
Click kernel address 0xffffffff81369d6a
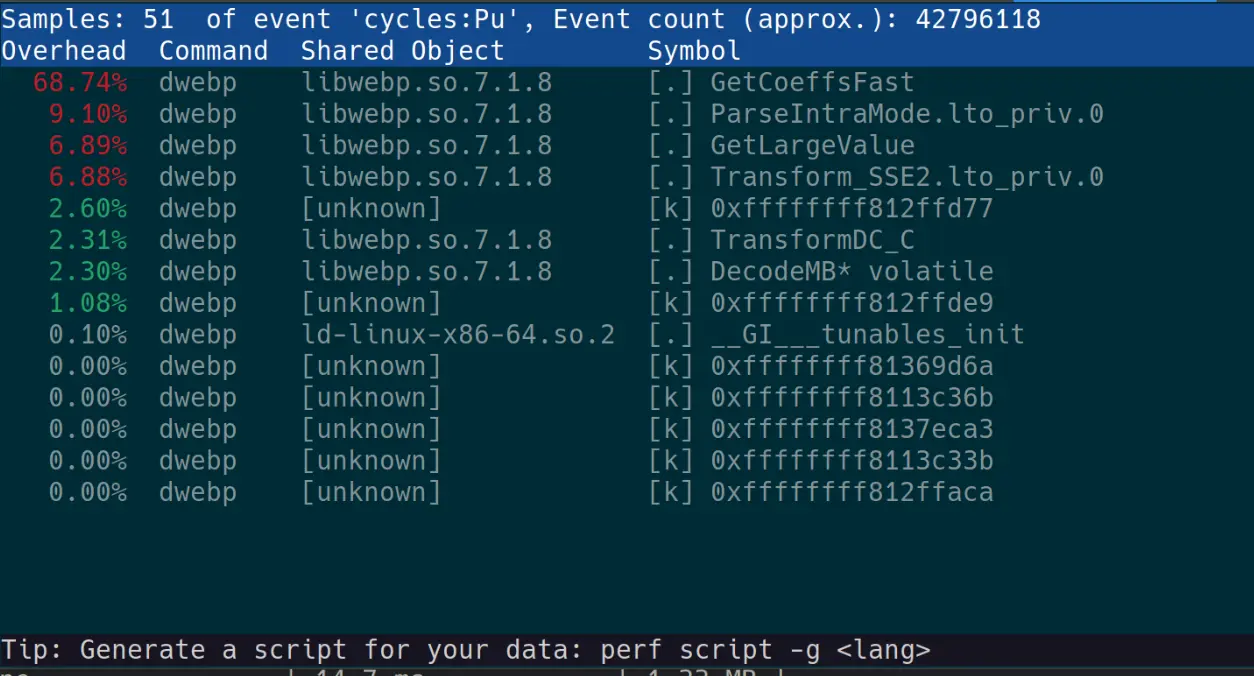click(851, 367)
